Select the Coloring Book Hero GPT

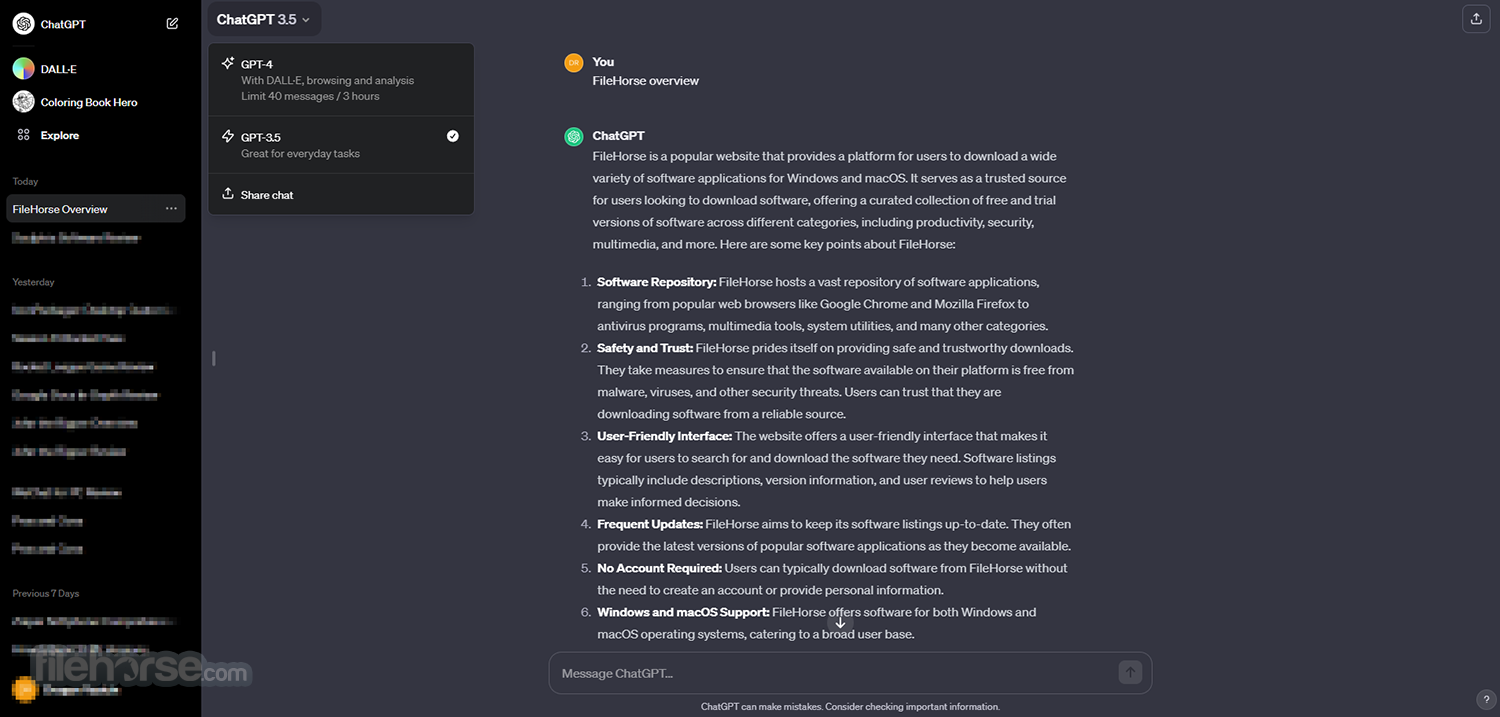88,101
